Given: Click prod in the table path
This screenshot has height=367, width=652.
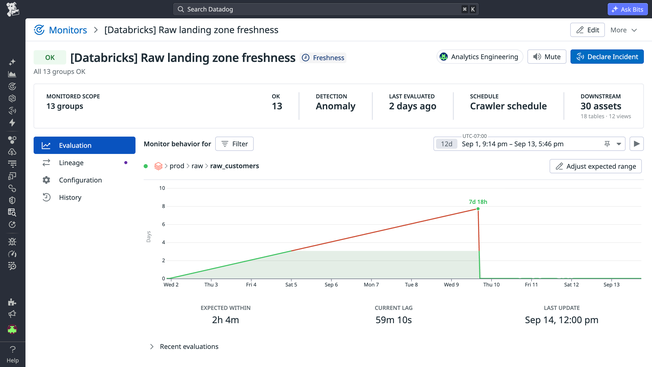Looking at the screenshot, I should tap(177, 166).
